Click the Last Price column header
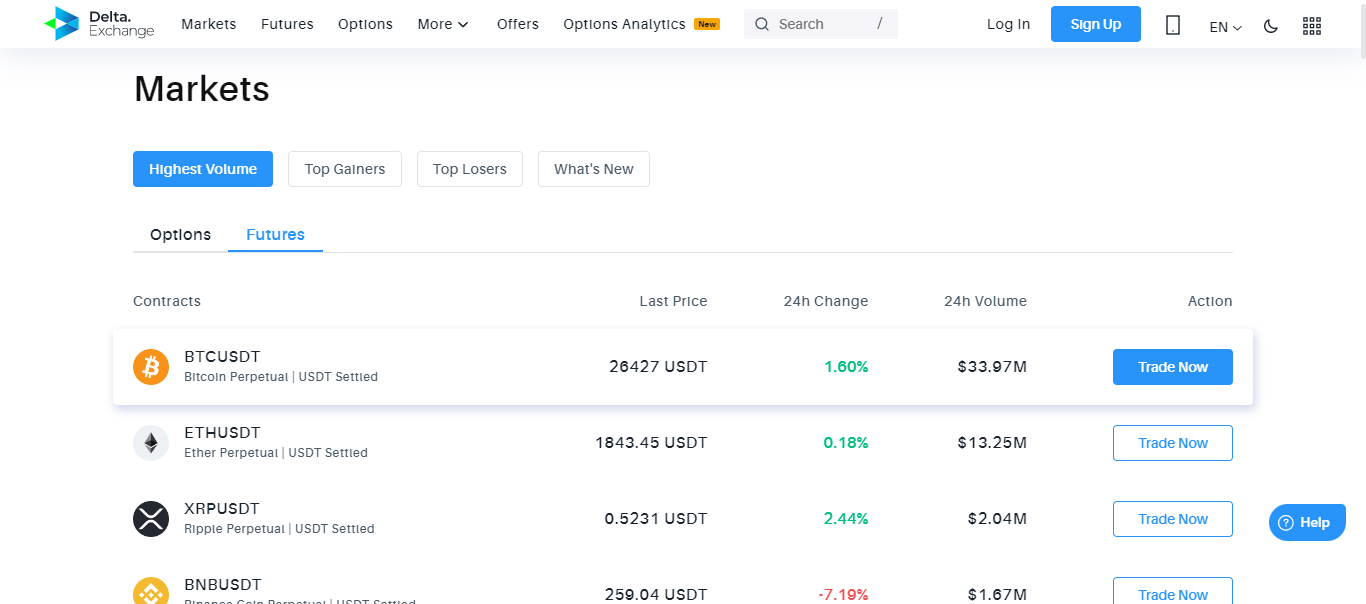This screenshot has width=1366, height=604. point(673,301)
